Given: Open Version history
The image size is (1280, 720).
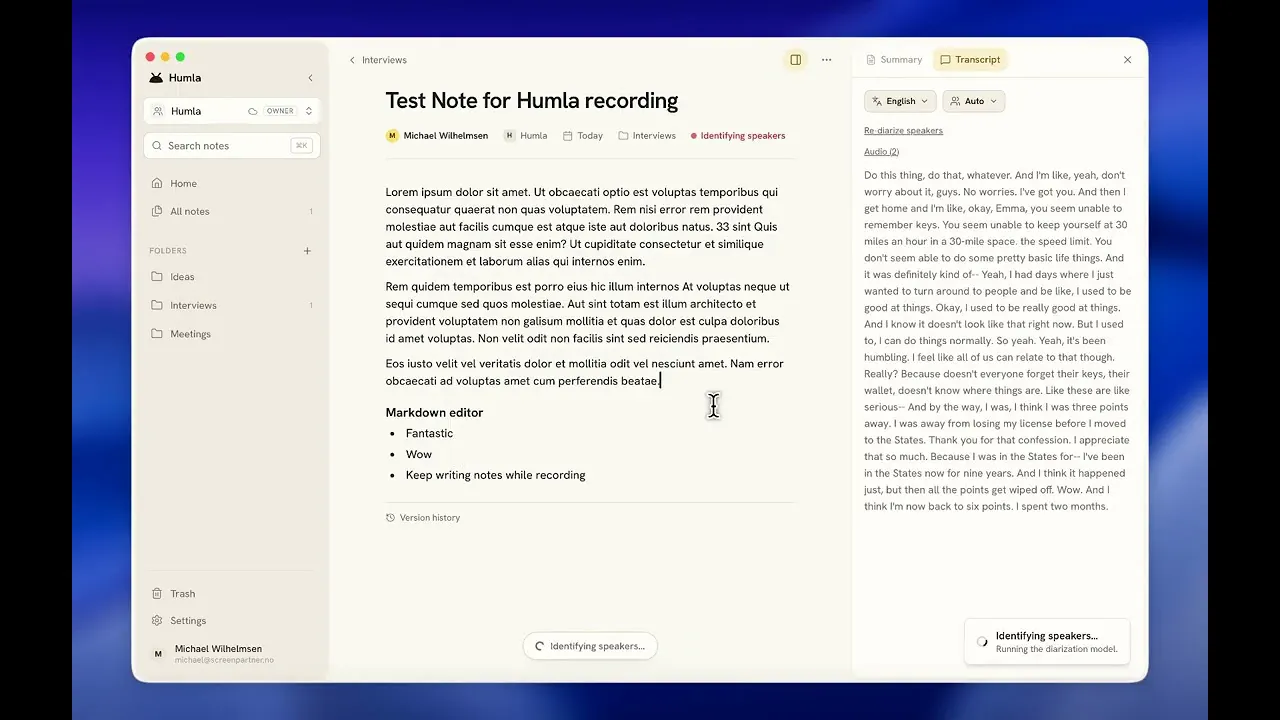Looking at the screenshot, I should click(423, 518).
